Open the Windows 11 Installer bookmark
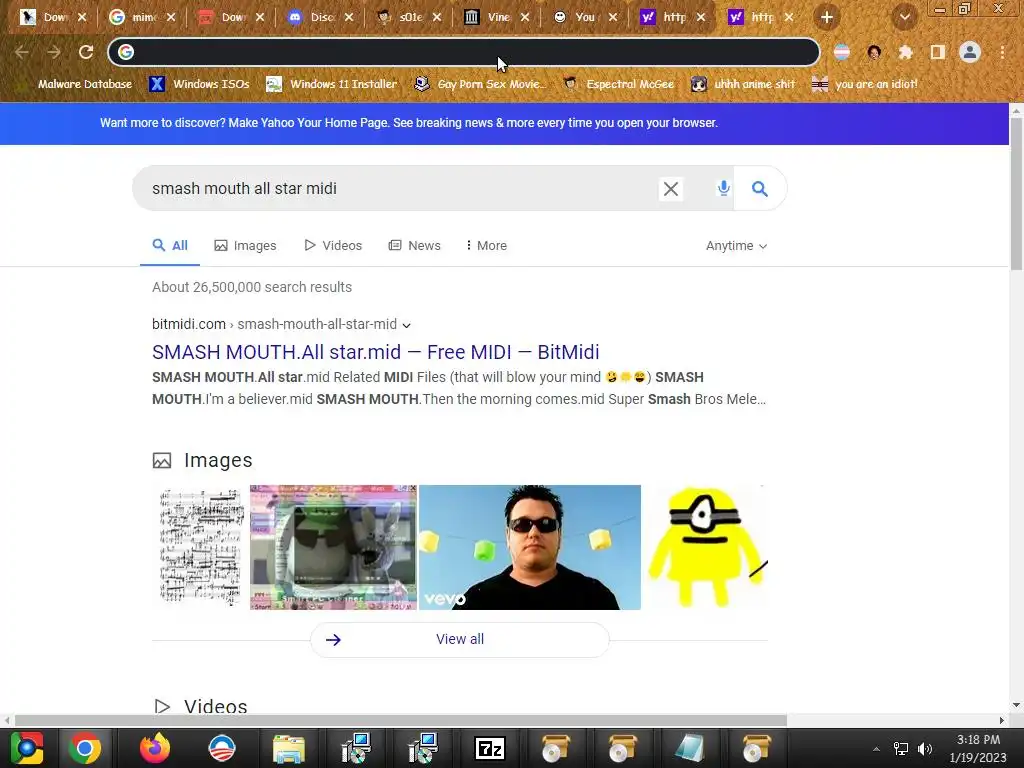Viewport: 1024px width, 768px height. [332, 84]
